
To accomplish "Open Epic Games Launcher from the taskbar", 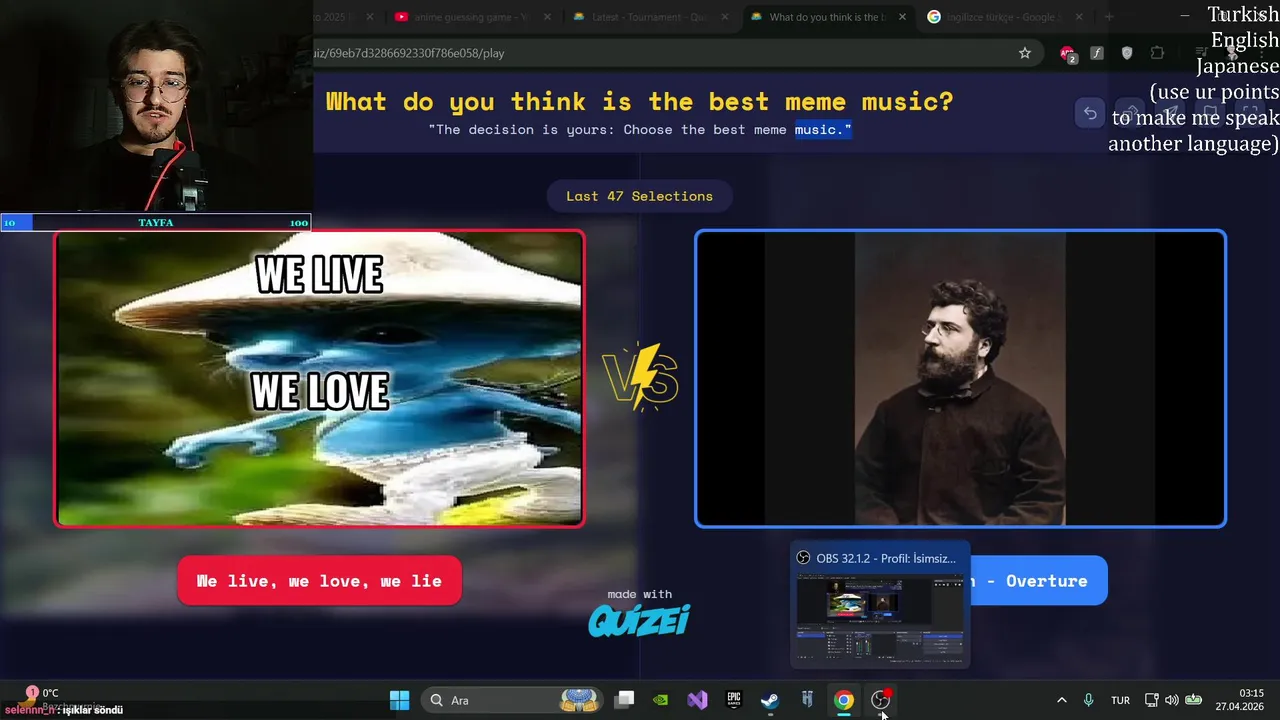I will [x=734, y=700].
